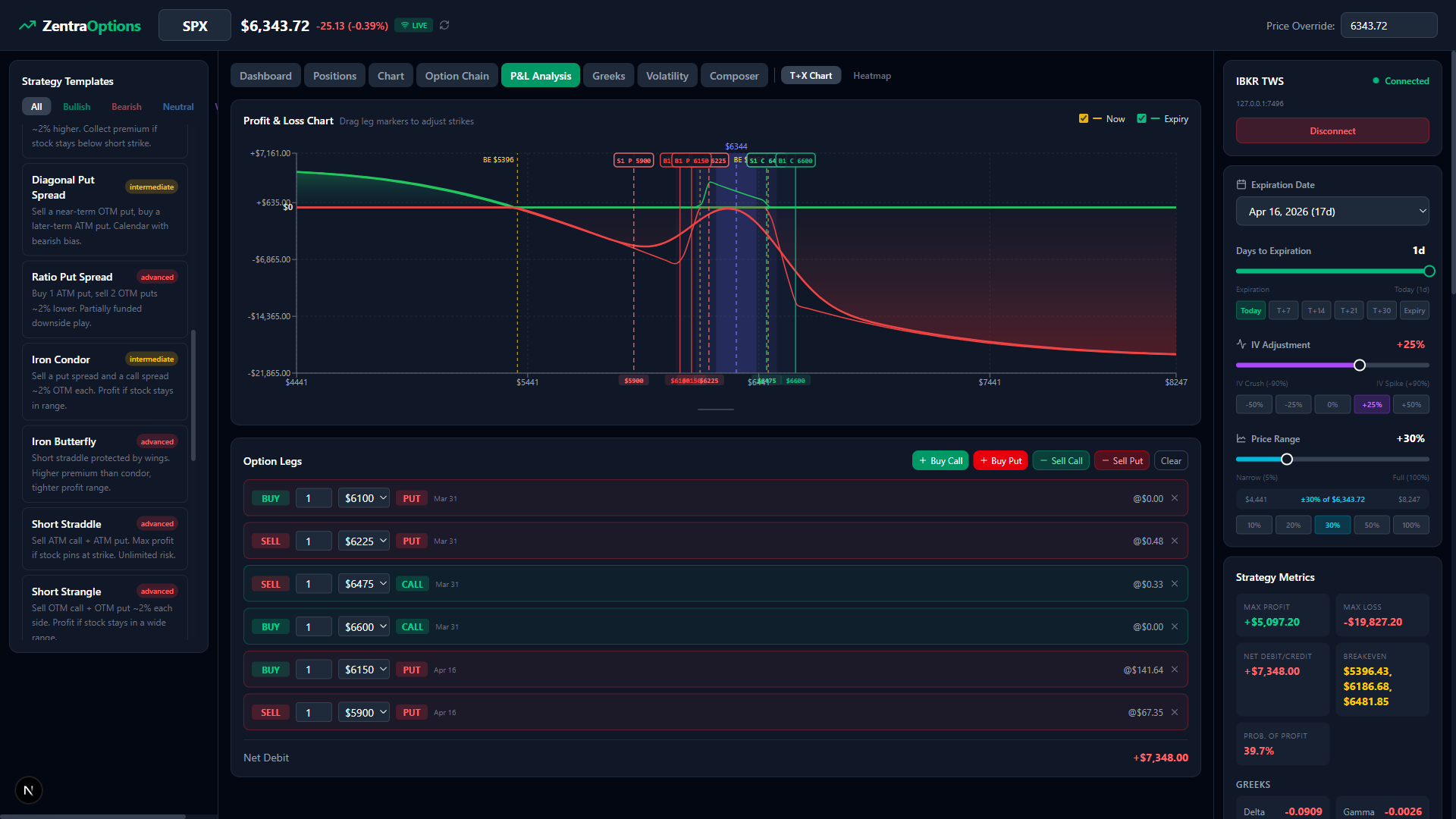
Task: Click the S1 P 5900 leg marker on chart
Action: (x=634, y=161)
